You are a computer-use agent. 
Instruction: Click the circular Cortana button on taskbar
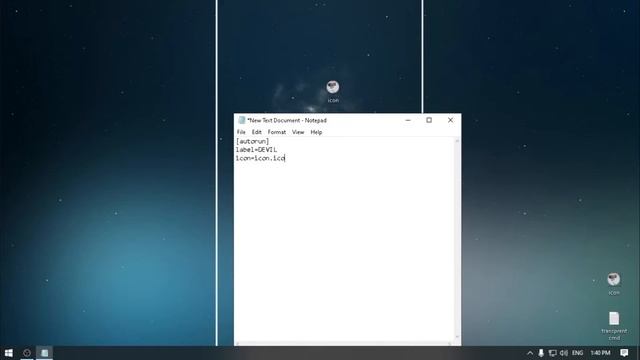(x=27, y=353)
